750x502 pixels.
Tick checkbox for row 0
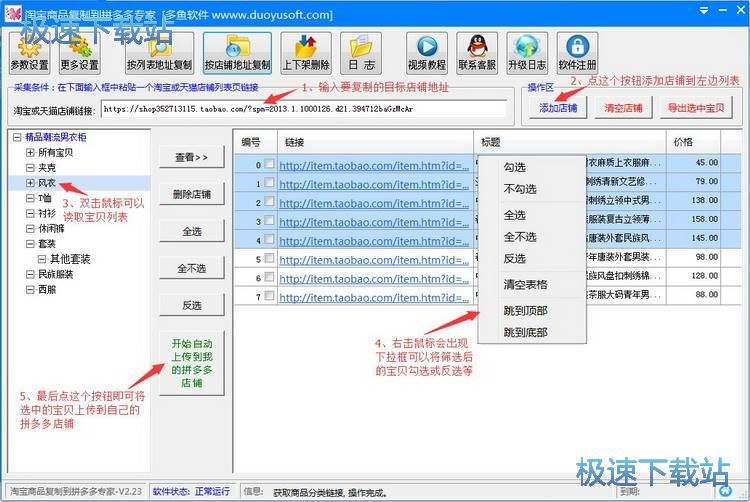click(x=269, y=164)
